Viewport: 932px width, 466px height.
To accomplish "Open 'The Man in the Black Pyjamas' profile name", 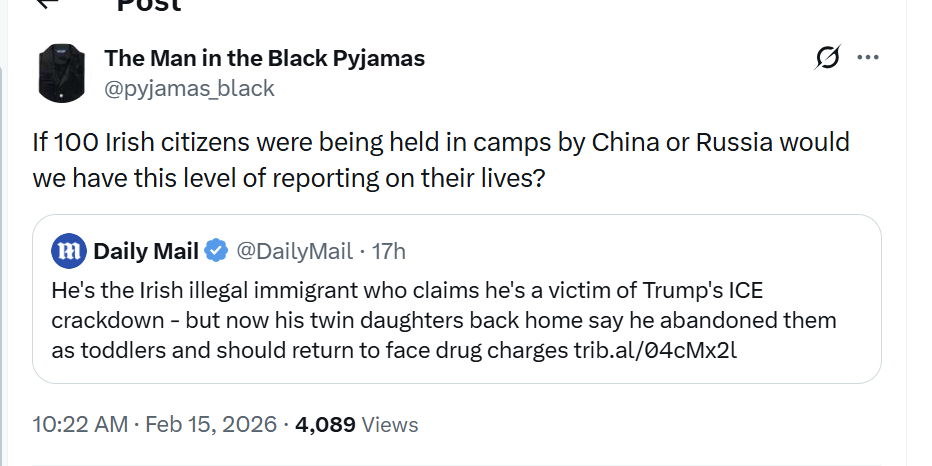I will (x=265, y=58).
